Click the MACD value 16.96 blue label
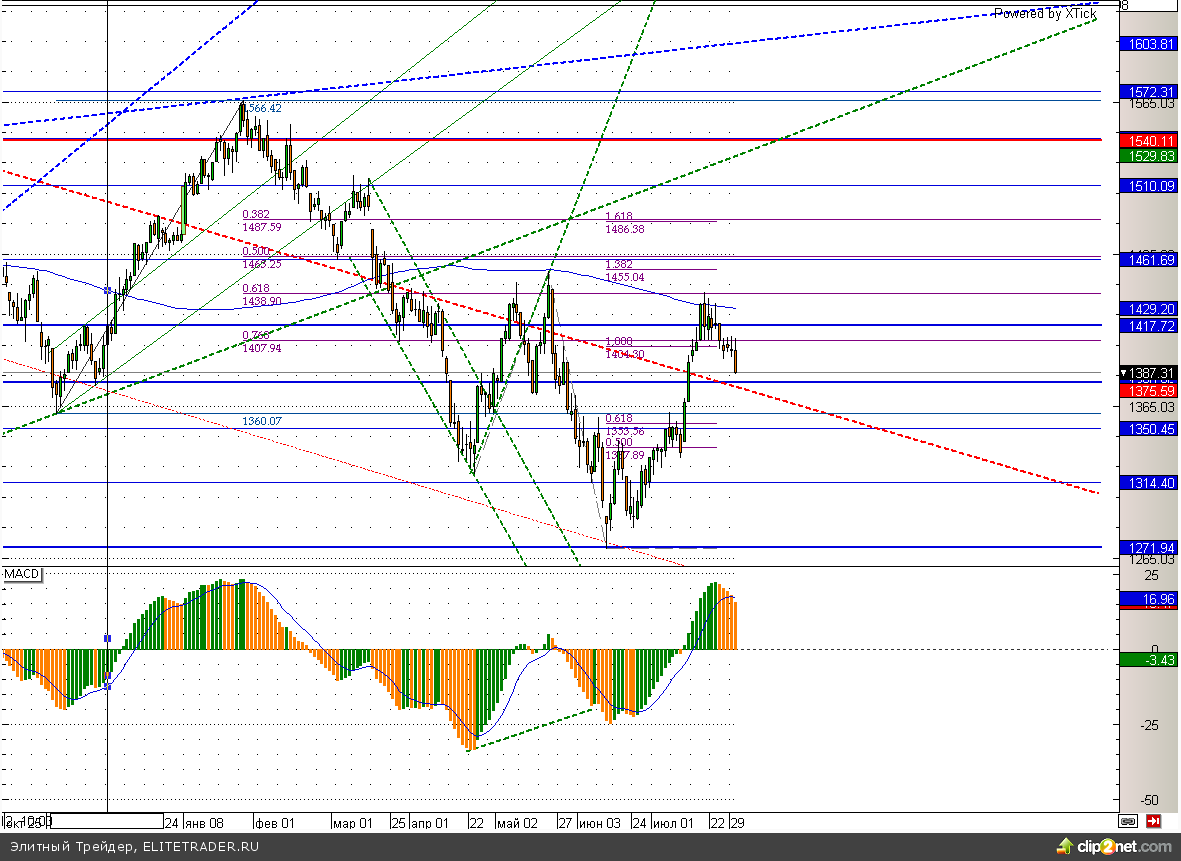 point(1149,599)
